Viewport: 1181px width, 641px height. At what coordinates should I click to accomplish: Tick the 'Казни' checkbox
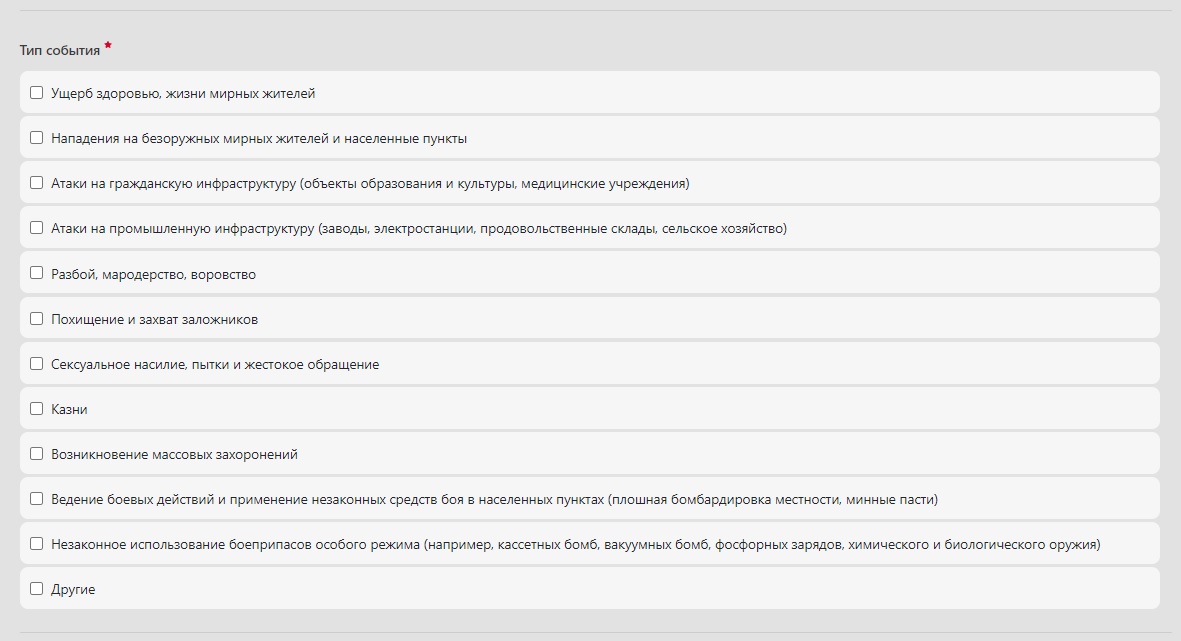(x=36, y=408)
